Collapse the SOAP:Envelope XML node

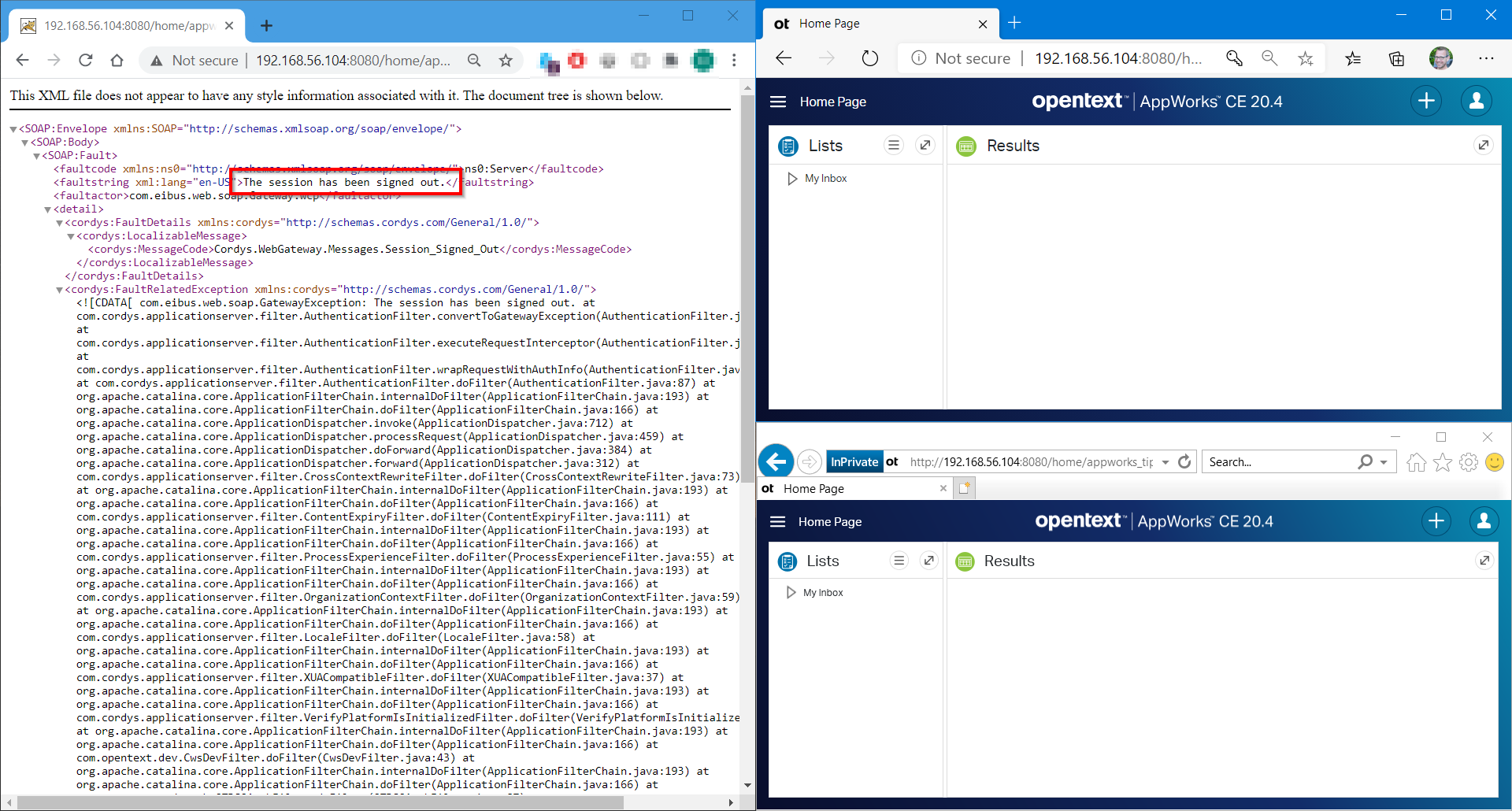[13, 129]
